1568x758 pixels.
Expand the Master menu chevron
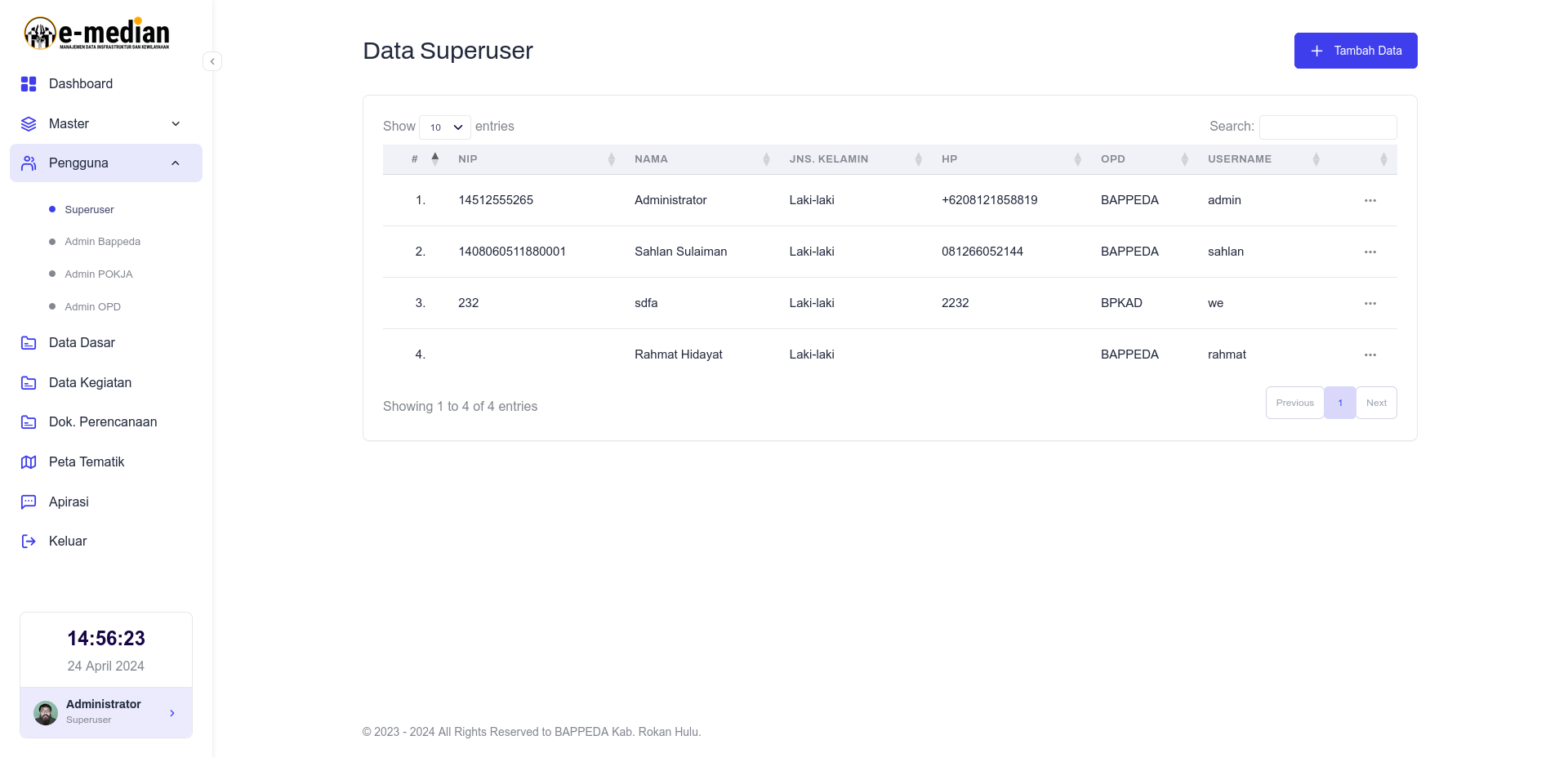(x=176, y=124)
